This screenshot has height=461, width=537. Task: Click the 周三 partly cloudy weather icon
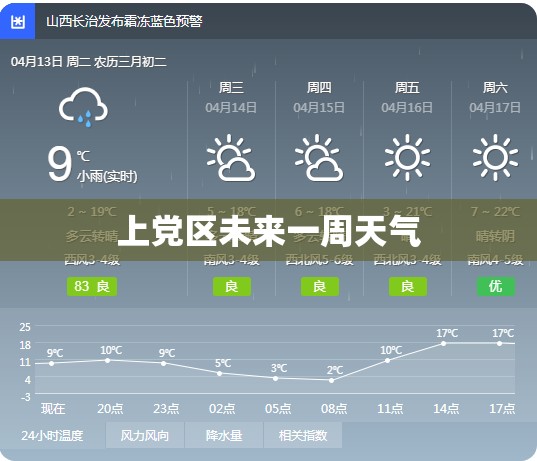[231, 158]
